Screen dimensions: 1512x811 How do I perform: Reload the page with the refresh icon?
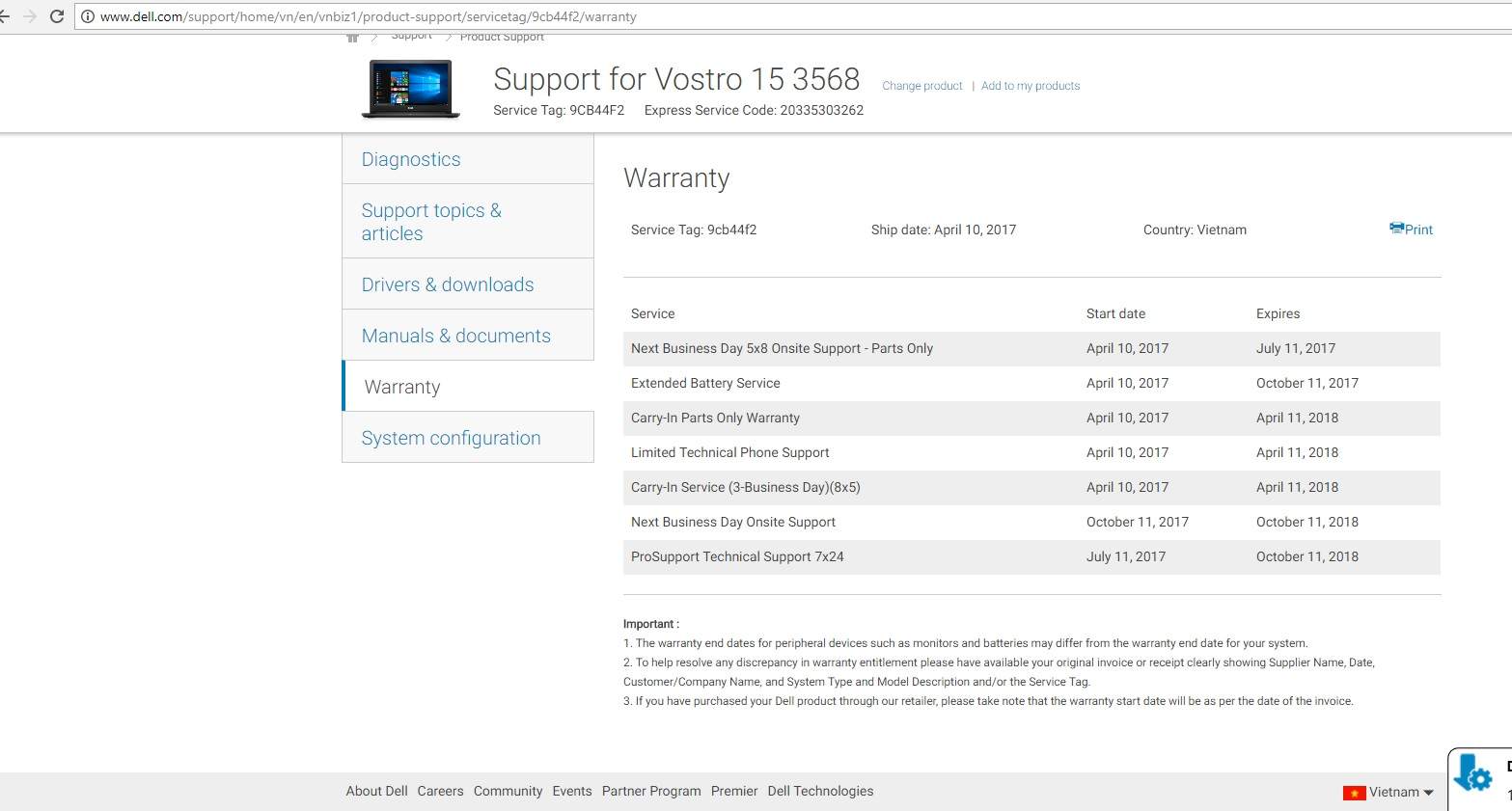tap(57, 16)
